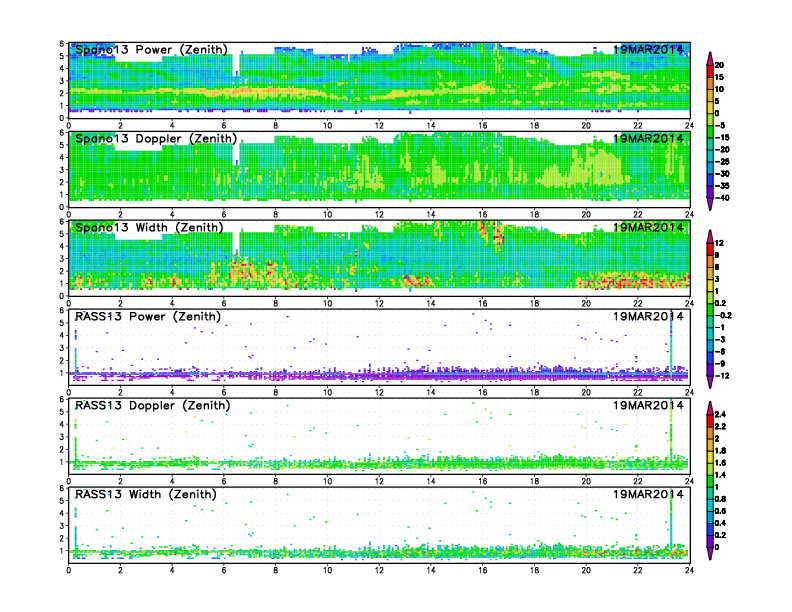Click x-axis tick '24' under RASS13 Width plot

click(689, 570)
